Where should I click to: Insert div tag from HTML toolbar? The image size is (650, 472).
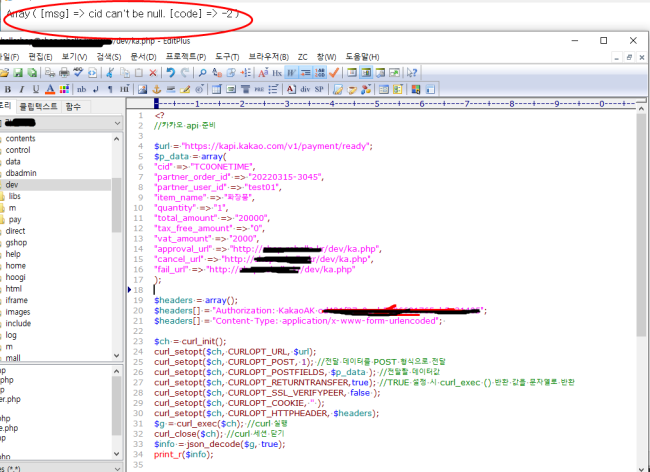tap(305, 89)
